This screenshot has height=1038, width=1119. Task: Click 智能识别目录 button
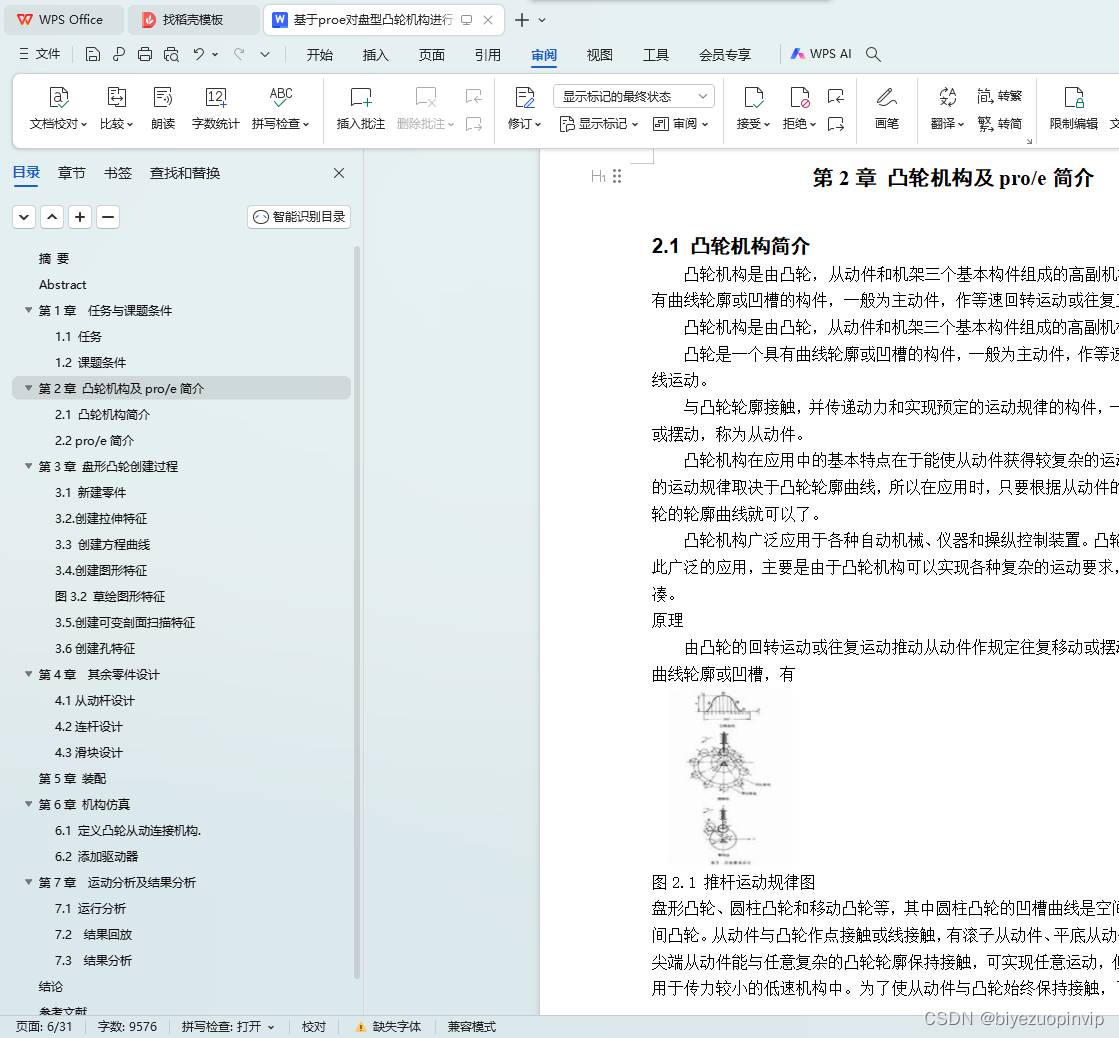pyautogui.click(x=299, y=217)
